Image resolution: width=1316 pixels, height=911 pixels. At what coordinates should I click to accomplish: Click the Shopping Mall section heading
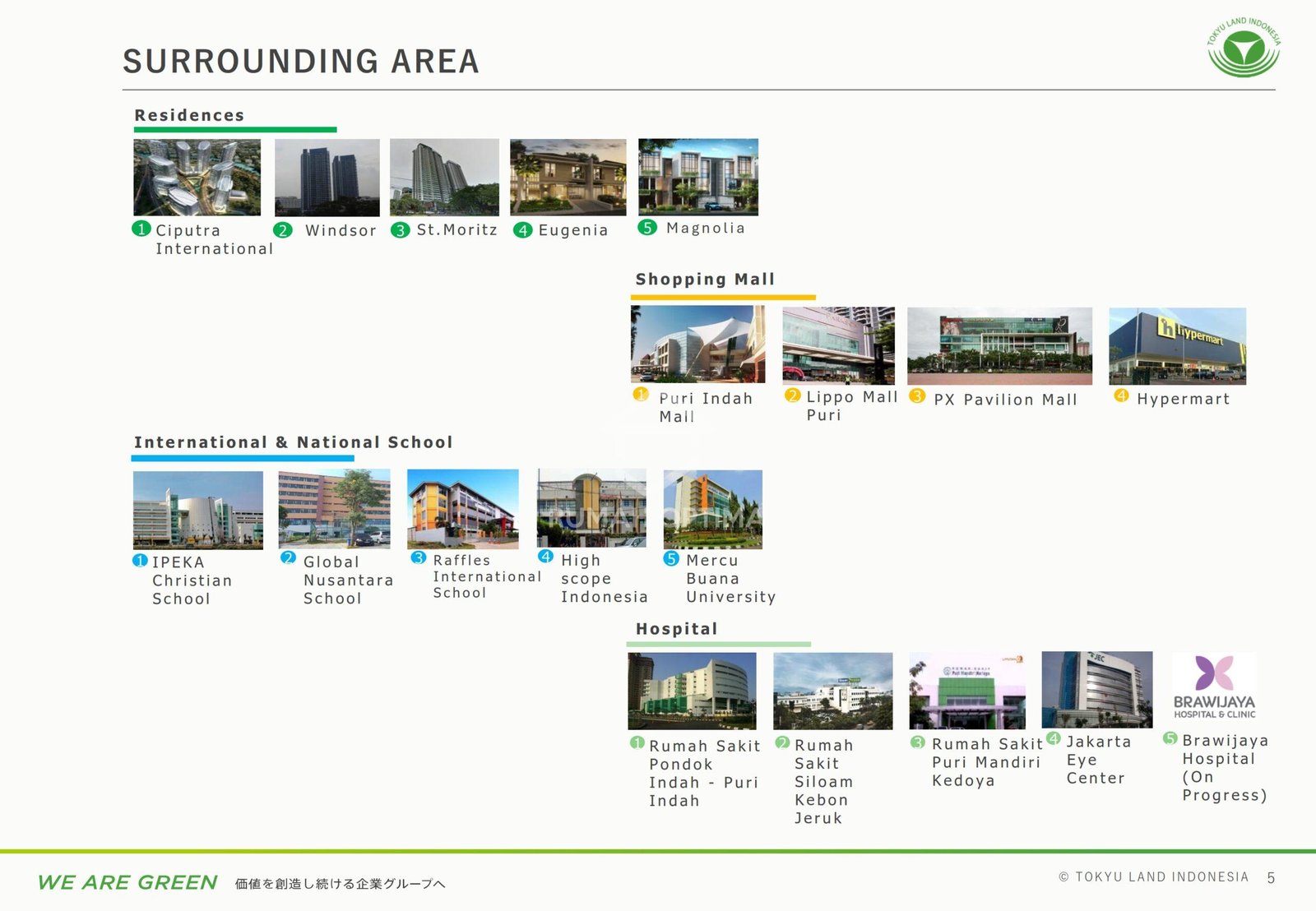tap(705, 280)
